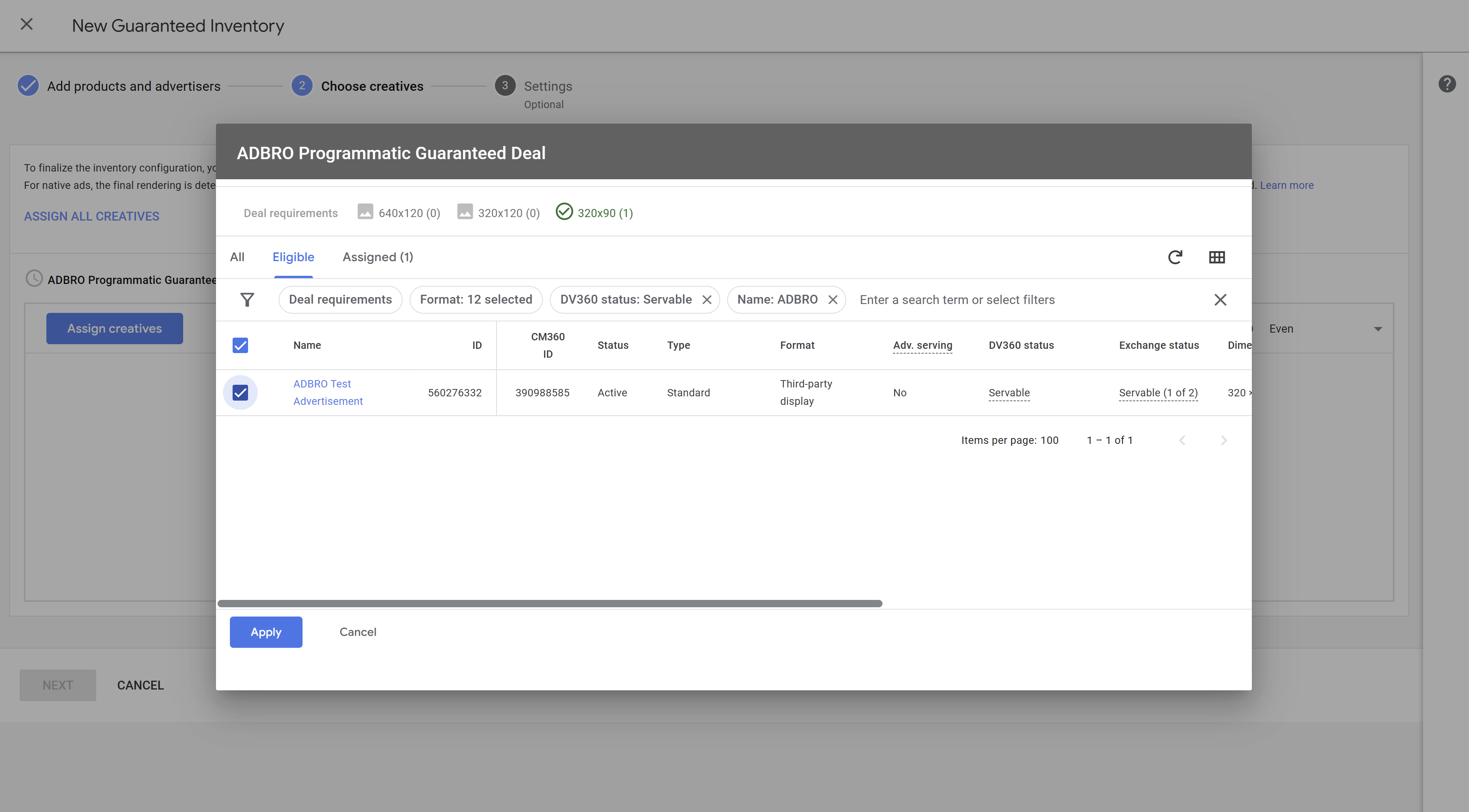Remove the Name: ADBRO filter
This screenshot has height=812, width=1469.
pyautogui.click(x=833, y=299)
